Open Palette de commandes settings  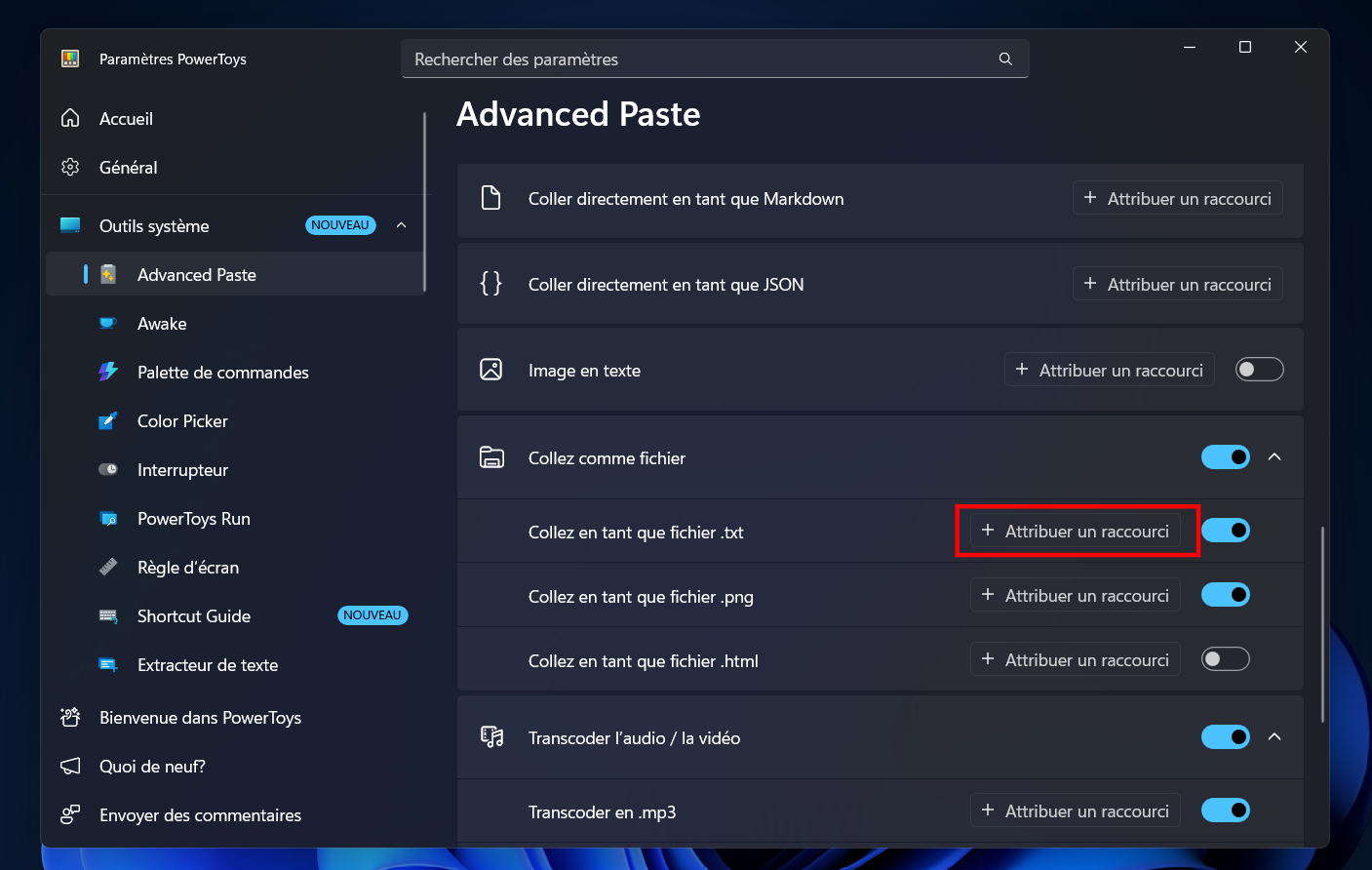(x=236, y=372)
